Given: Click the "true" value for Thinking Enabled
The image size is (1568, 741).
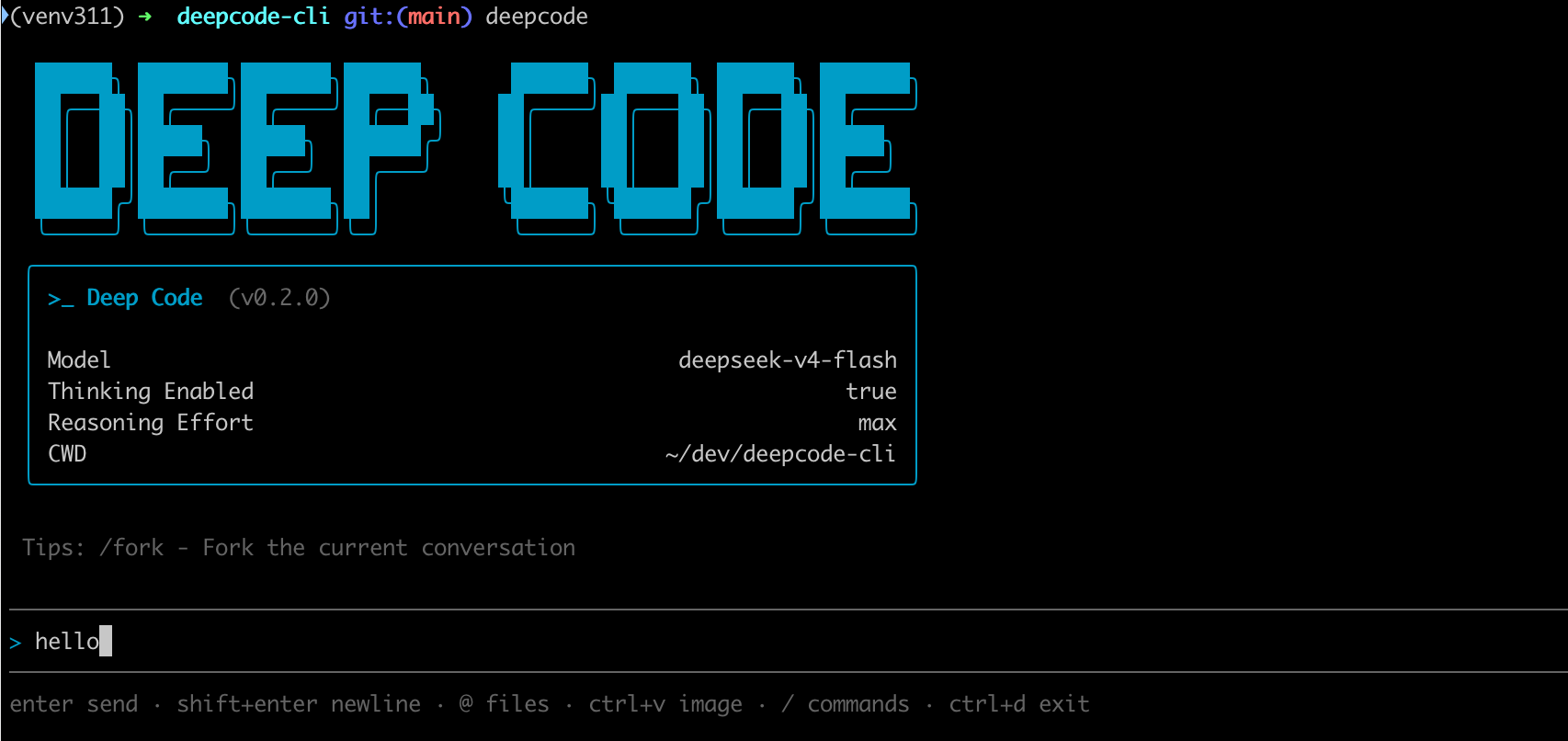Looking at the screenshot, I should [x=871, y=392].
